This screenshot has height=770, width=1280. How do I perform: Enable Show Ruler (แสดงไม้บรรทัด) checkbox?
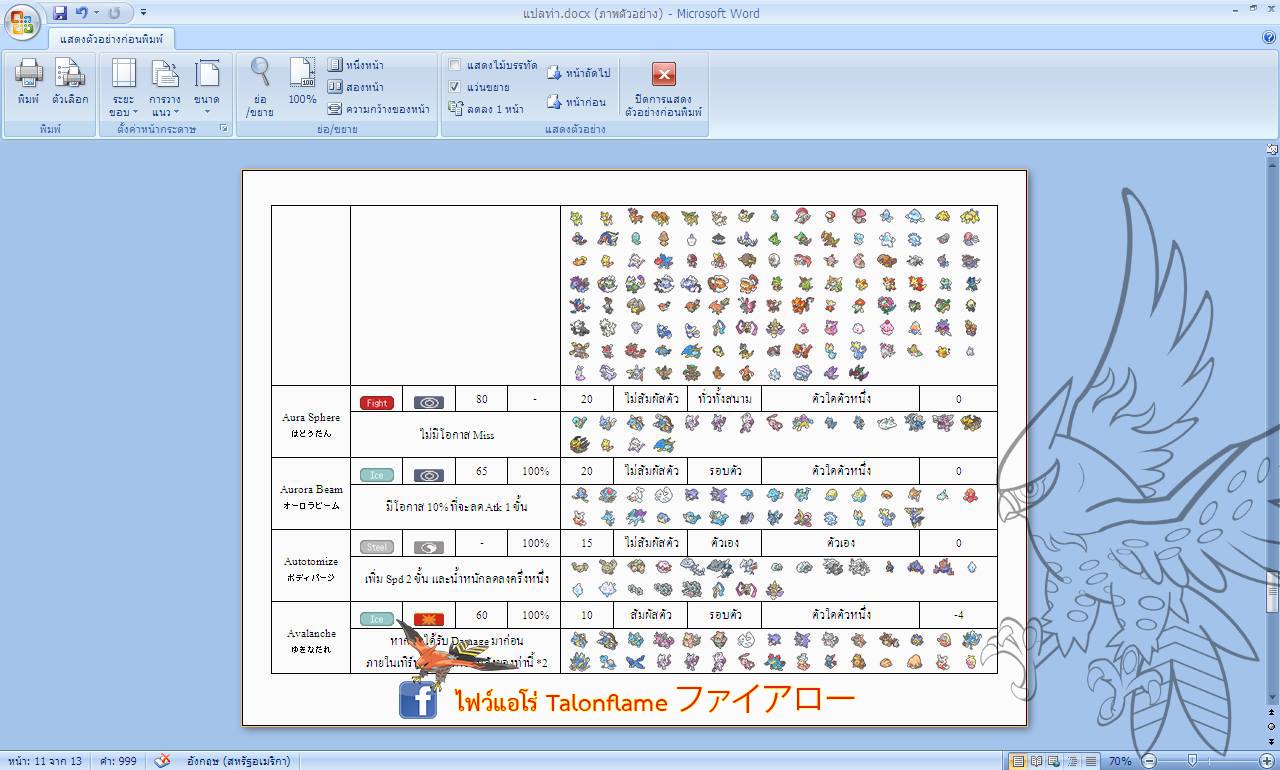click(455, 65)
